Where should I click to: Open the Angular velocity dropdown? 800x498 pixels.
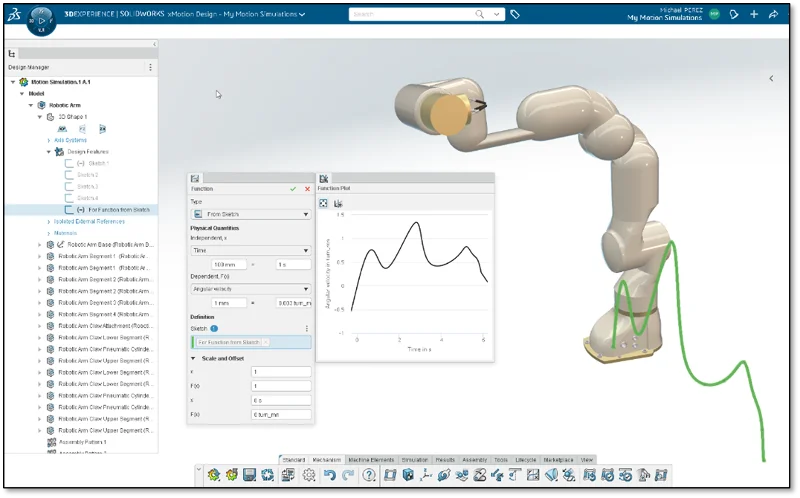[x=250, y=289]
